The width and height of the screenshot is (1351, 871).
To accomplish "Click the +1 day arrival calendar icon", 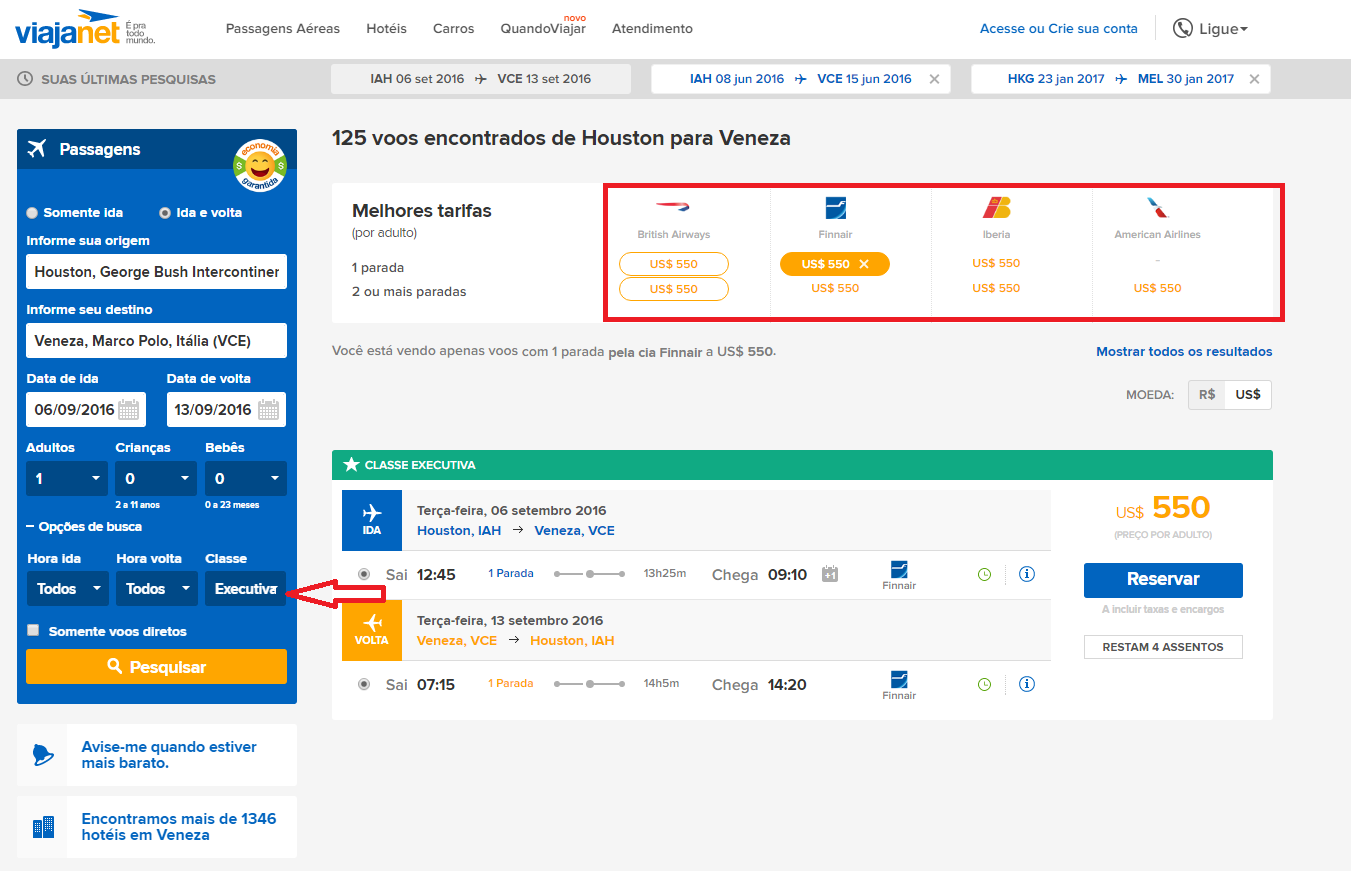I will (829, 574).
